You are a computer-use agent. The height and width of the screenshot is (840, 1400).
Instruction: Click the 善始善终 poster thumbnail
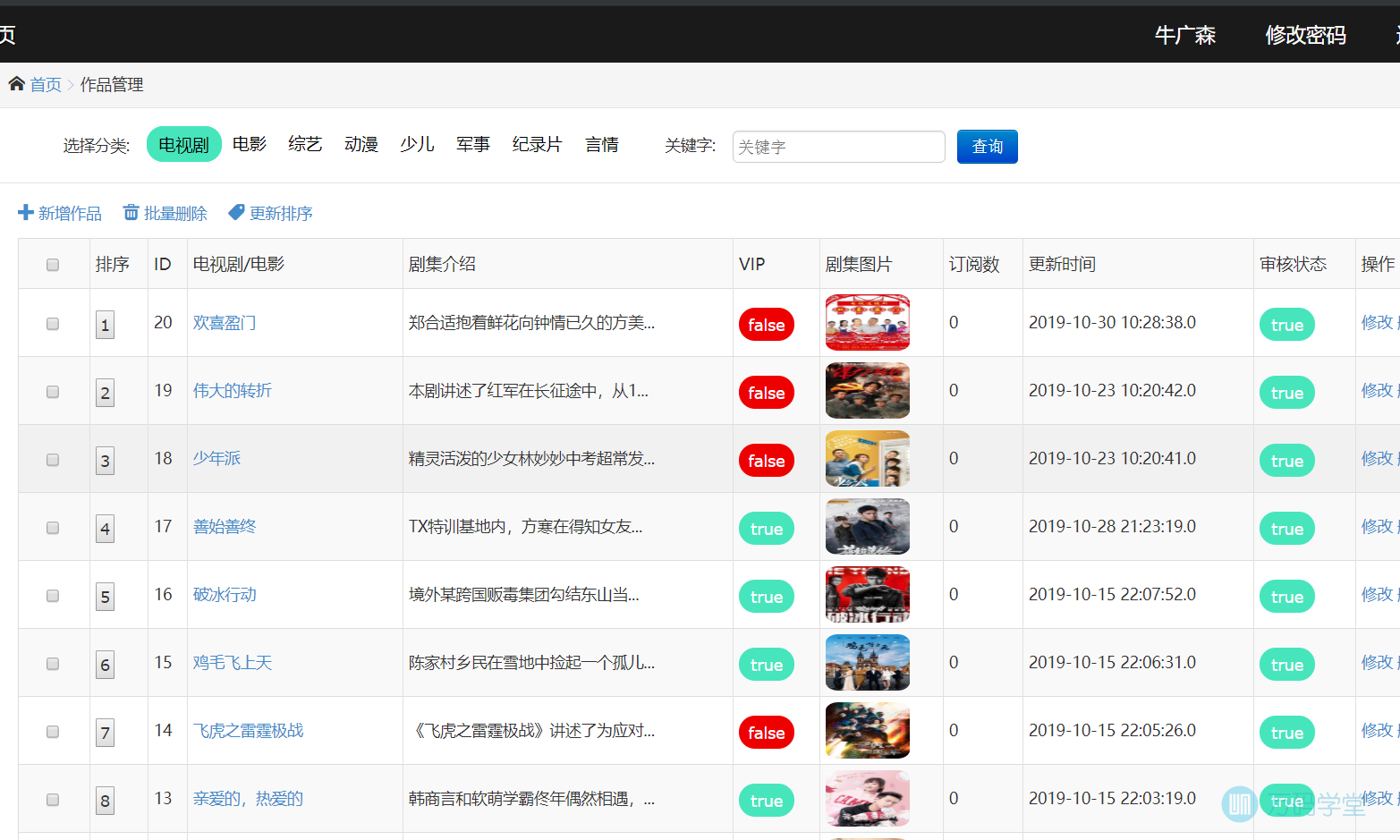[x=868, y=526]
